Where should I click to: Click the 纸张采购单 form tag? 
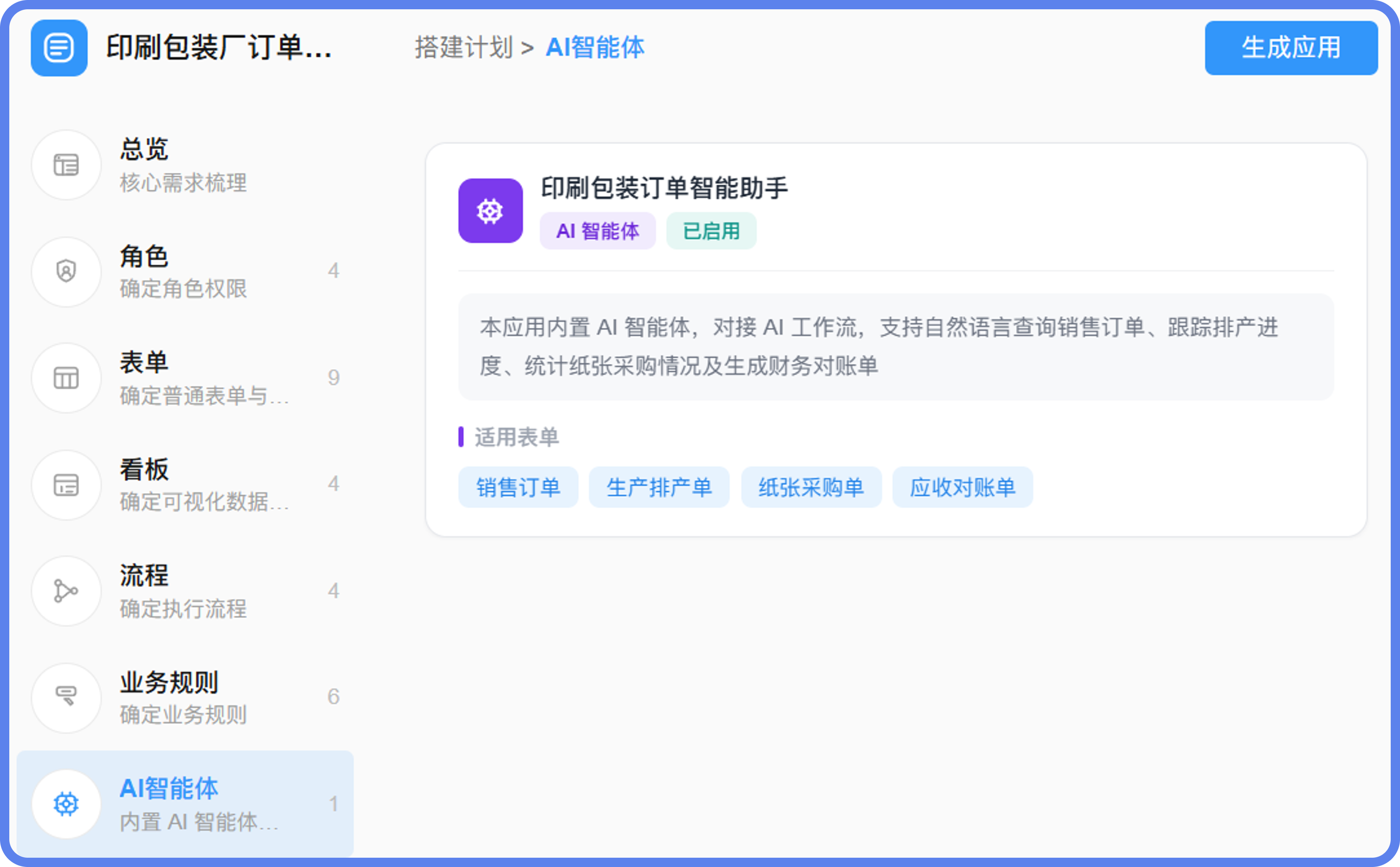(x=812, y=487)
